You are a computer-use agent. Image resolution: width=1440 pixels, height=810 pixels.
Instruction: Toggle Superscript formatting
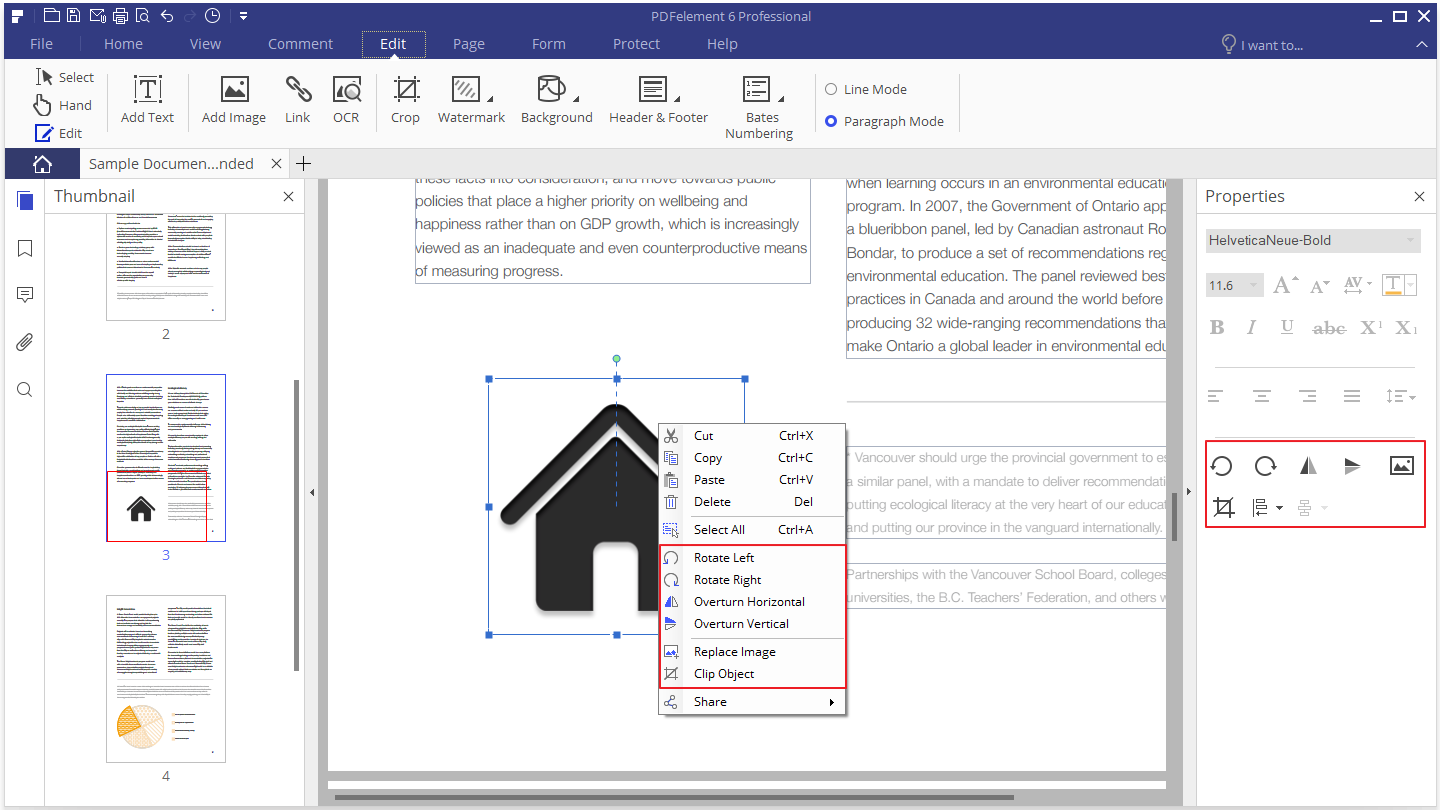[1371, 327]
